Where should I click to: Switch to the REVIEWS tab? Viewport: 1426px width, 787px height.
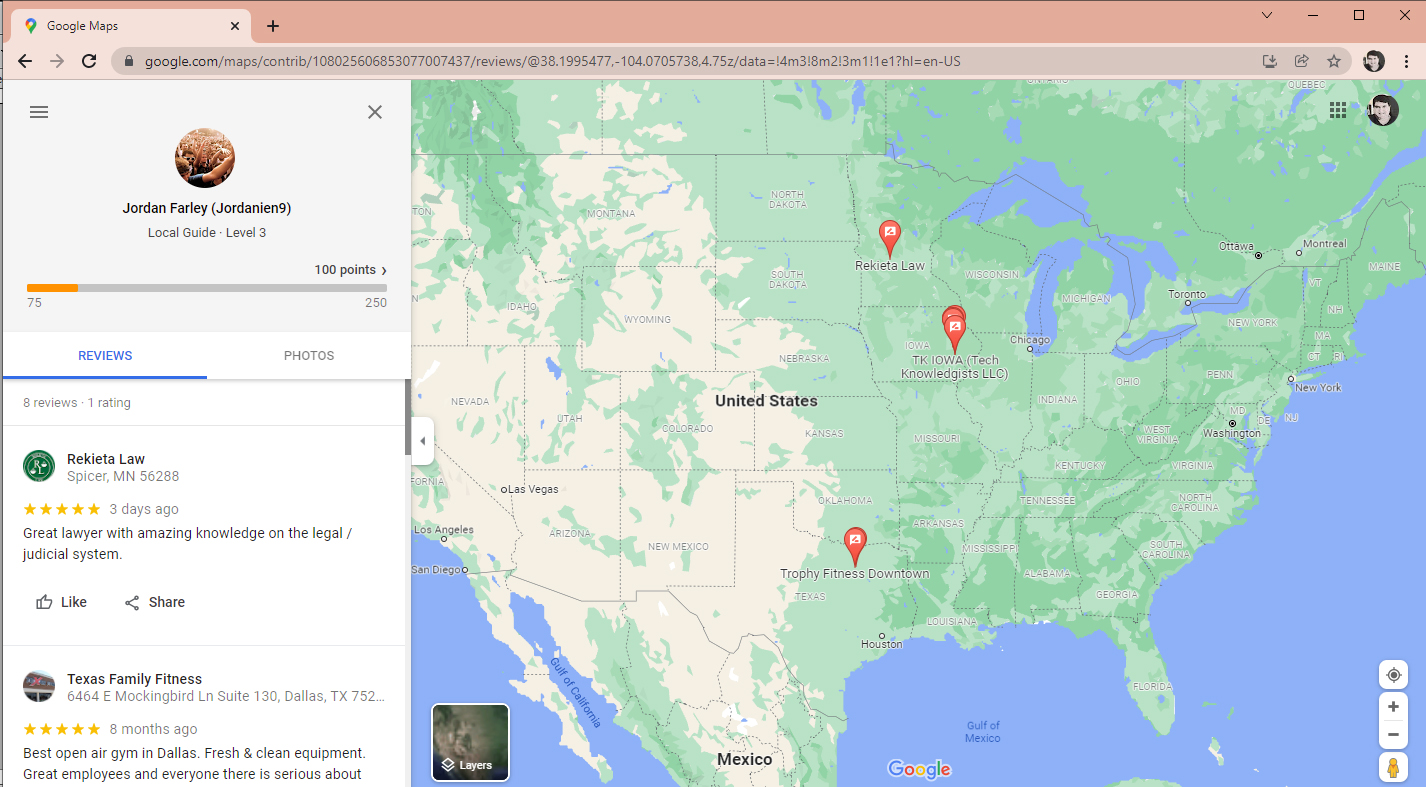[105, 356]
